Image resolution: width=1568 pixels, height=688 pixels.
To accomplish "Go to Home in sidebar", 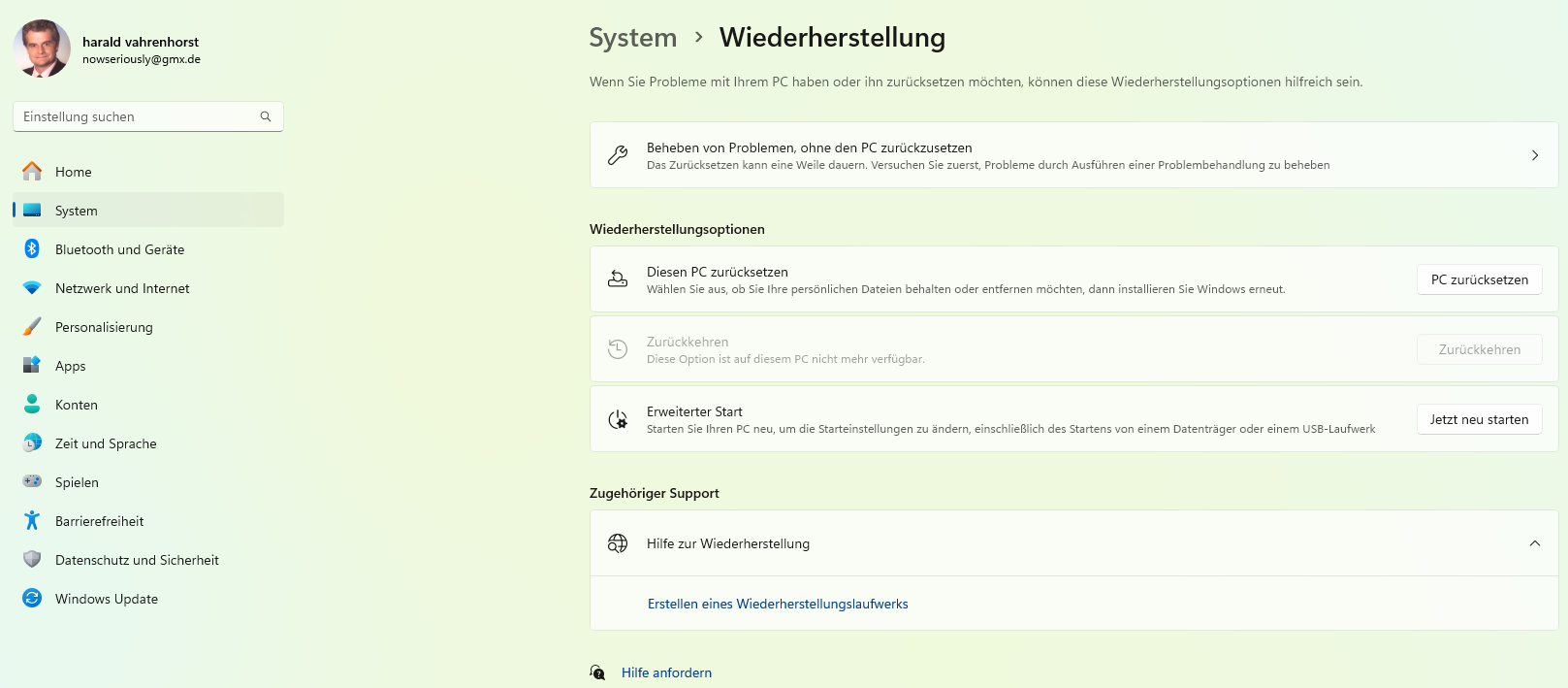I will click(x=148, y=172).
